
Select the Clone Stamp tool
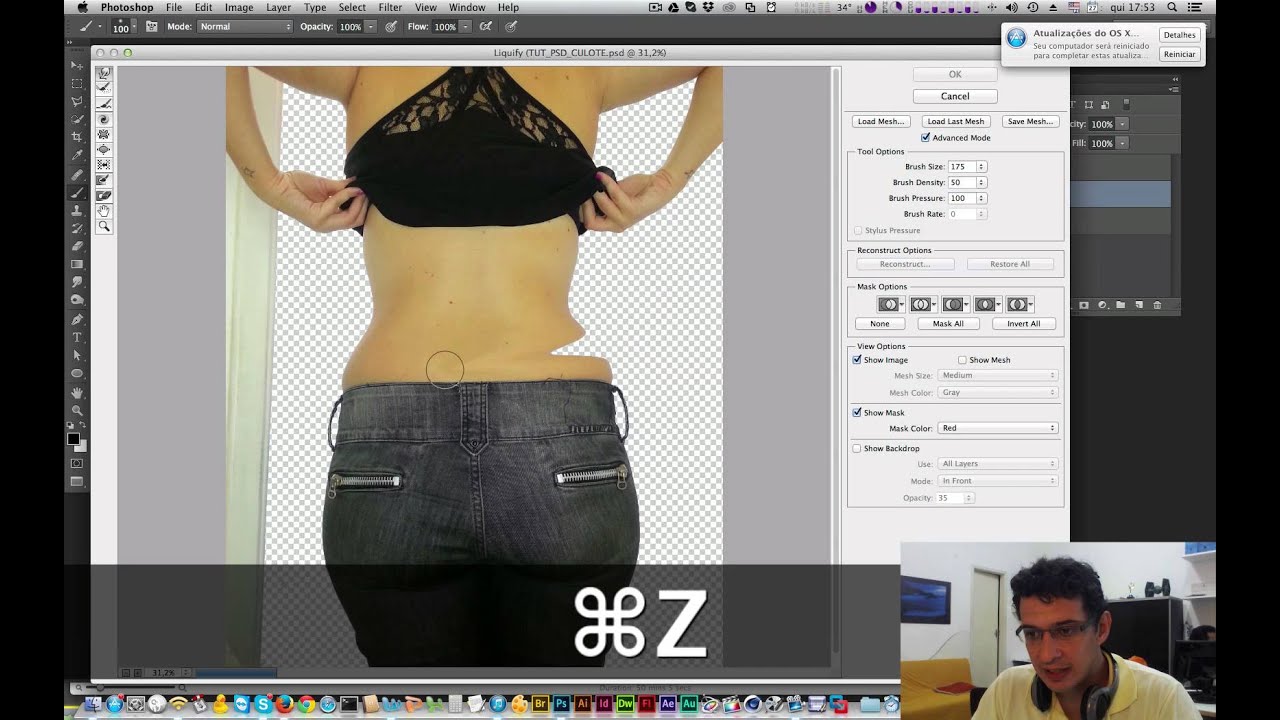click(77, 210)
